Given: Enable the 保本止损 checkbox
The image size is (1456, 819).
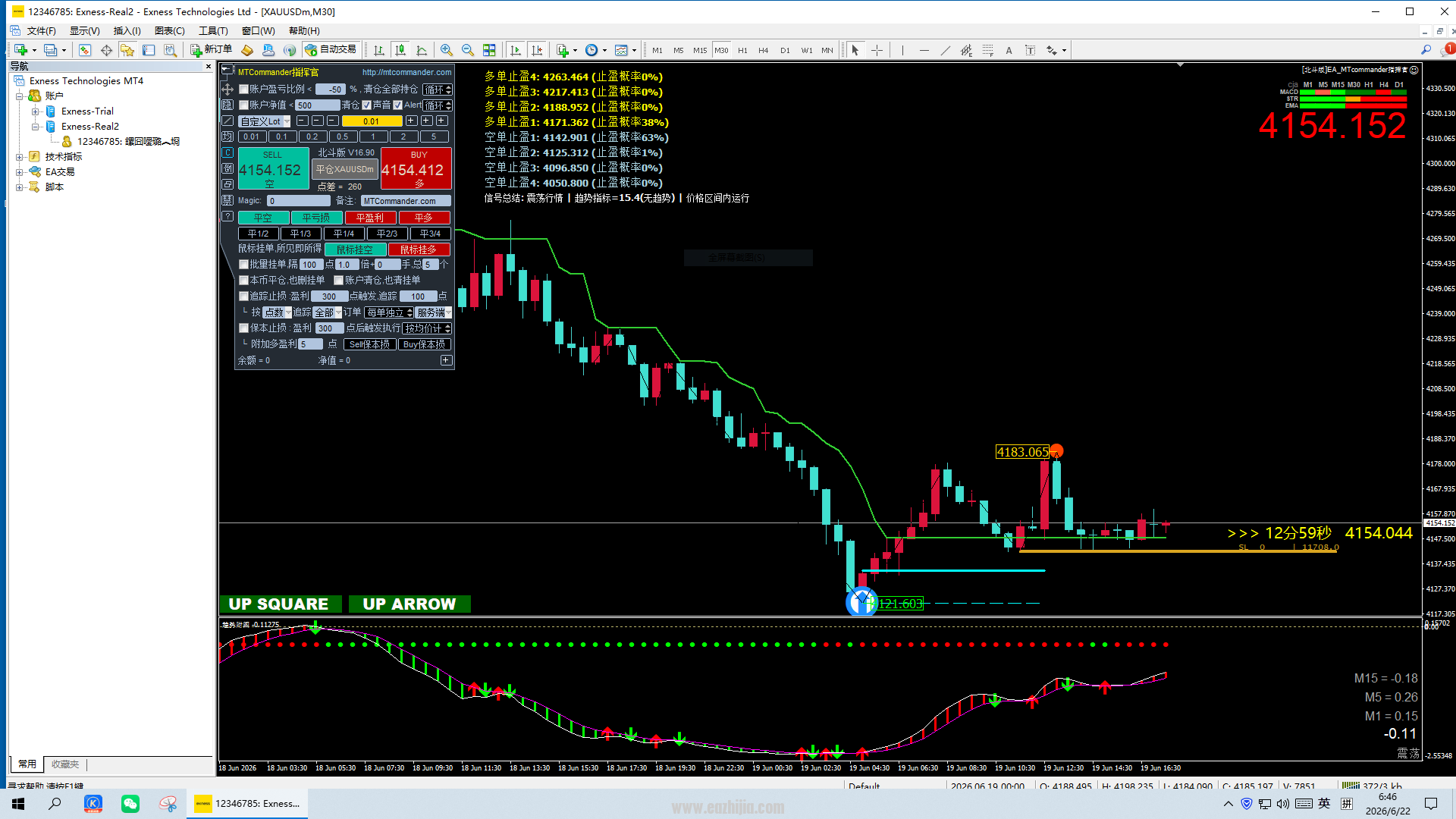Looking at the screenshot, I should pos(244,328).
